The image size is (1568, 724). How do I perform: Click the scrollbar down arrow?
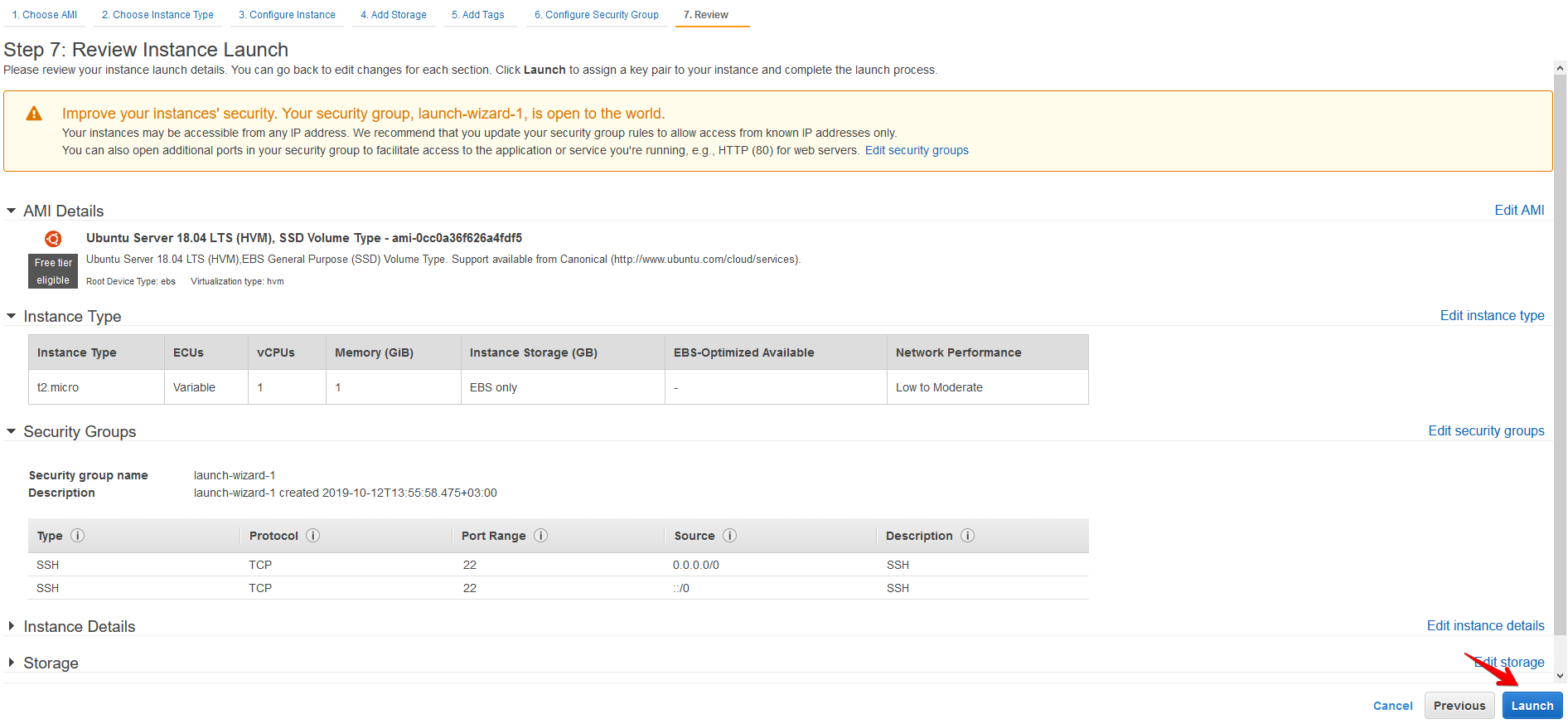click(x=1561, y=676)
